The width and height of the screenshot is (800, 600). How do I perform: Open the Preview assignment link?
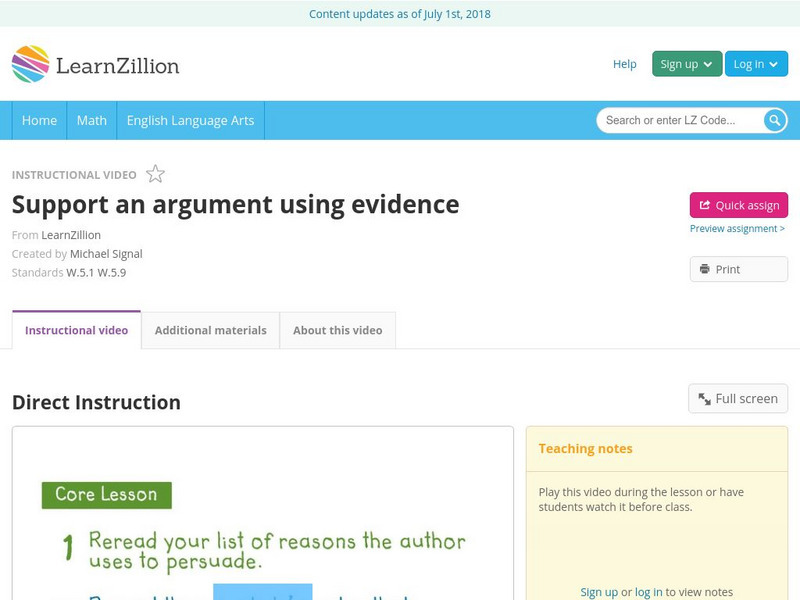pyautogui.click(x=738, y=228)
